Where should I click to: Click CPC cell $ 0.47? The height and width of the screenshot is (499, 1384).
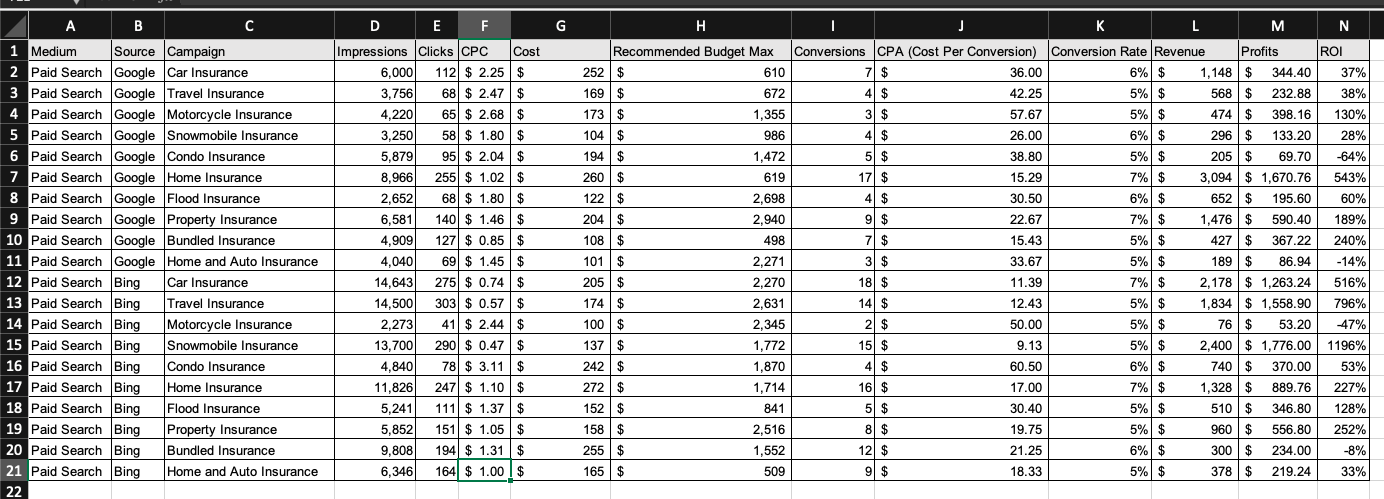point(484,345)
